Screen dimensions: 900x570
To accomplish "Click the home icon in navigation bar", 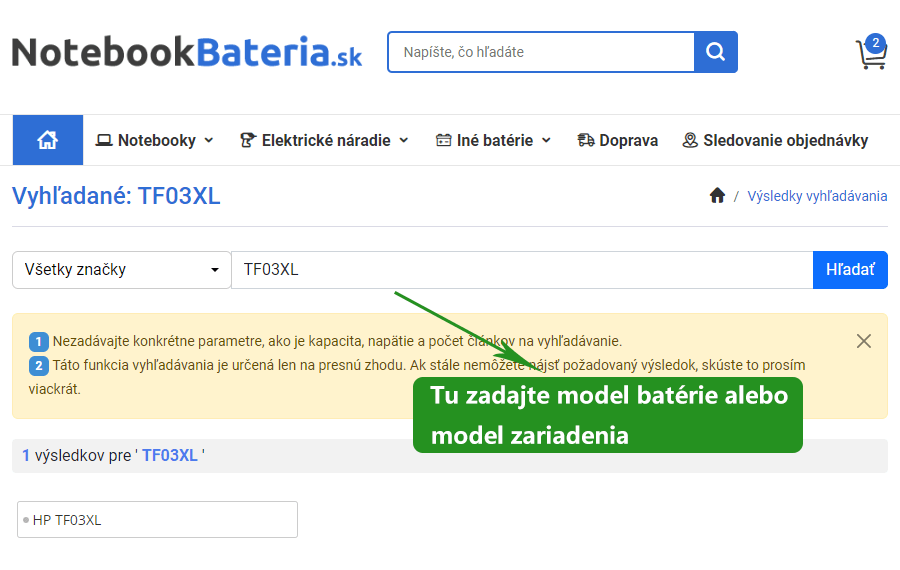I will point(47,140).
